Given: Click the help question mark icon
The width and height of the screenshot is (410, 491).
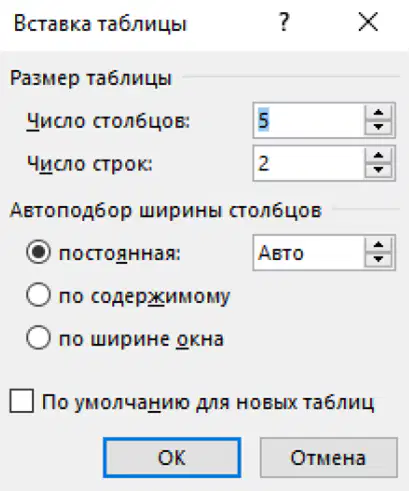Looking at the screenshot, I should tap(284, 22).
